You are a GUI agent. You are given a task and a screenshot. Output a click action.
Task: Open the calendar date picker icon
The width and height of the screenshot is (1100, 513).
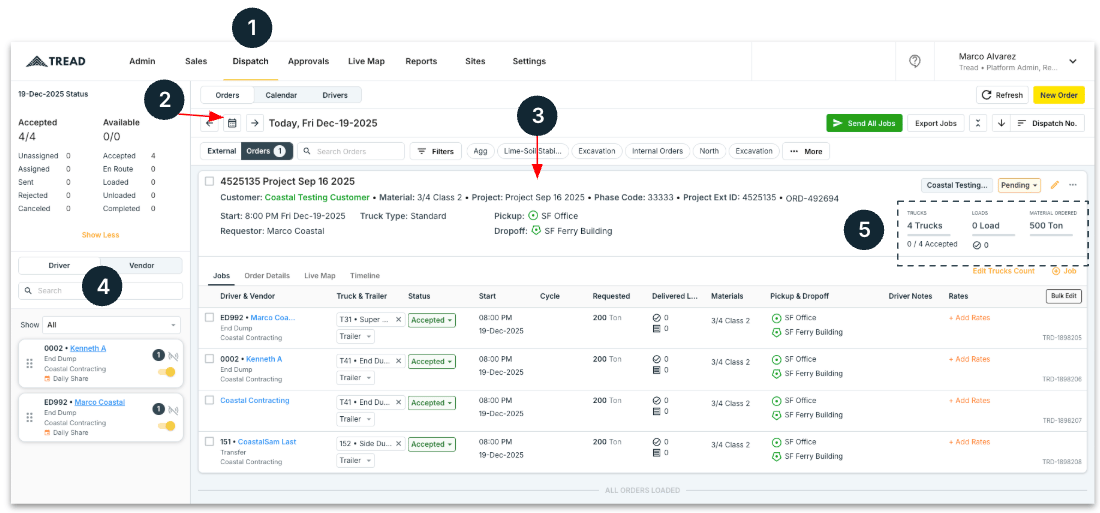coord(232,123)
